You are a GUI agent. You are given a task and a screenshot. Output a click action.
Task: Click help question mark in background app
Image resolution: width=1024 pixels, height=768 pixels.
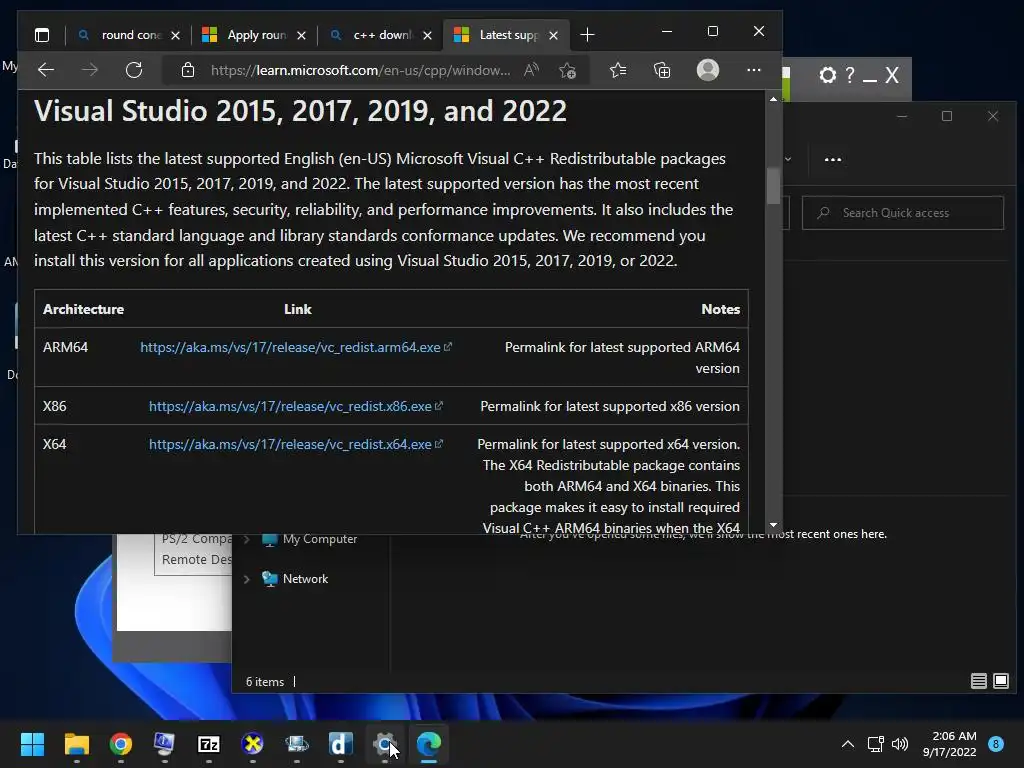click(850, 75)
